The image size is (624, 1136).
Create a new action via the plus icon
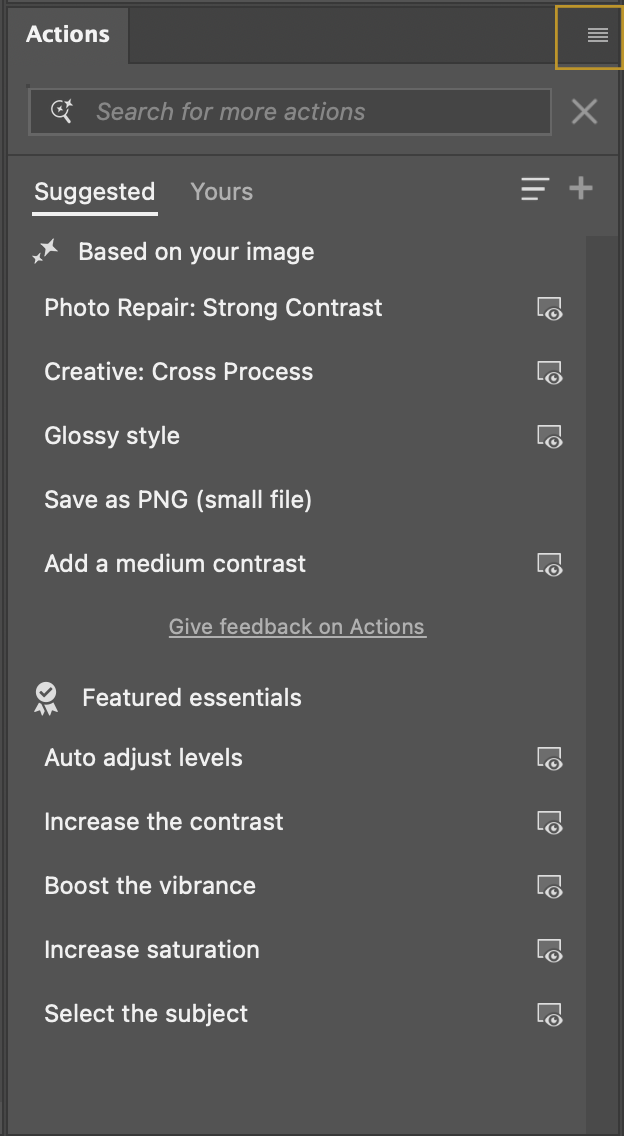click(581, 189)
